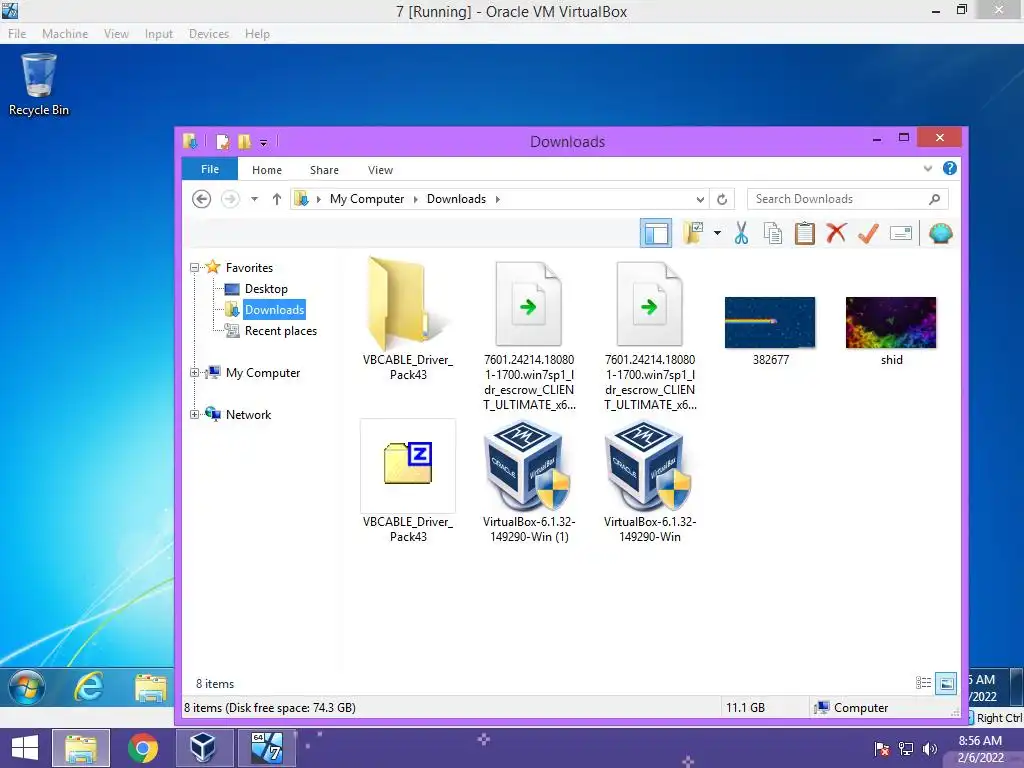This screenshot has height=768, width=1024.
Task: Switch to the Share ribbon tab
Action: point(324,170)
